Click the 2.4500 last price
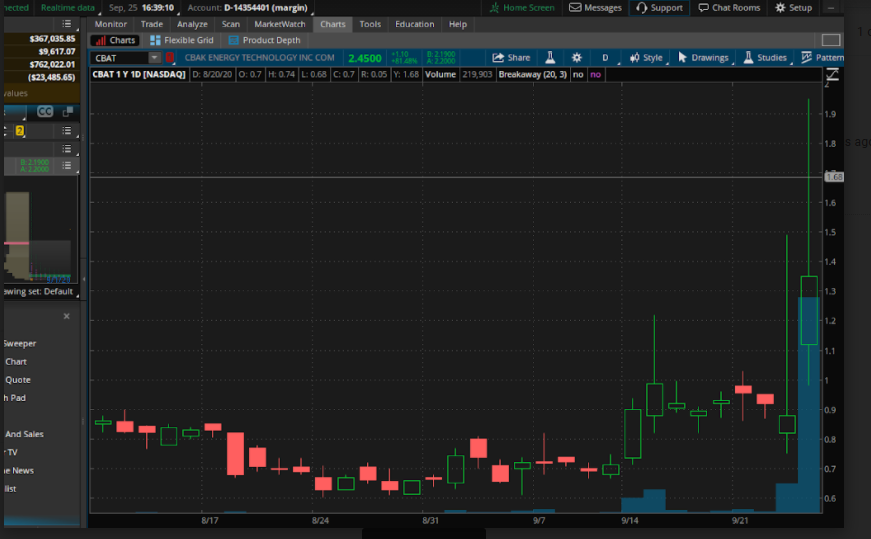 364,58
